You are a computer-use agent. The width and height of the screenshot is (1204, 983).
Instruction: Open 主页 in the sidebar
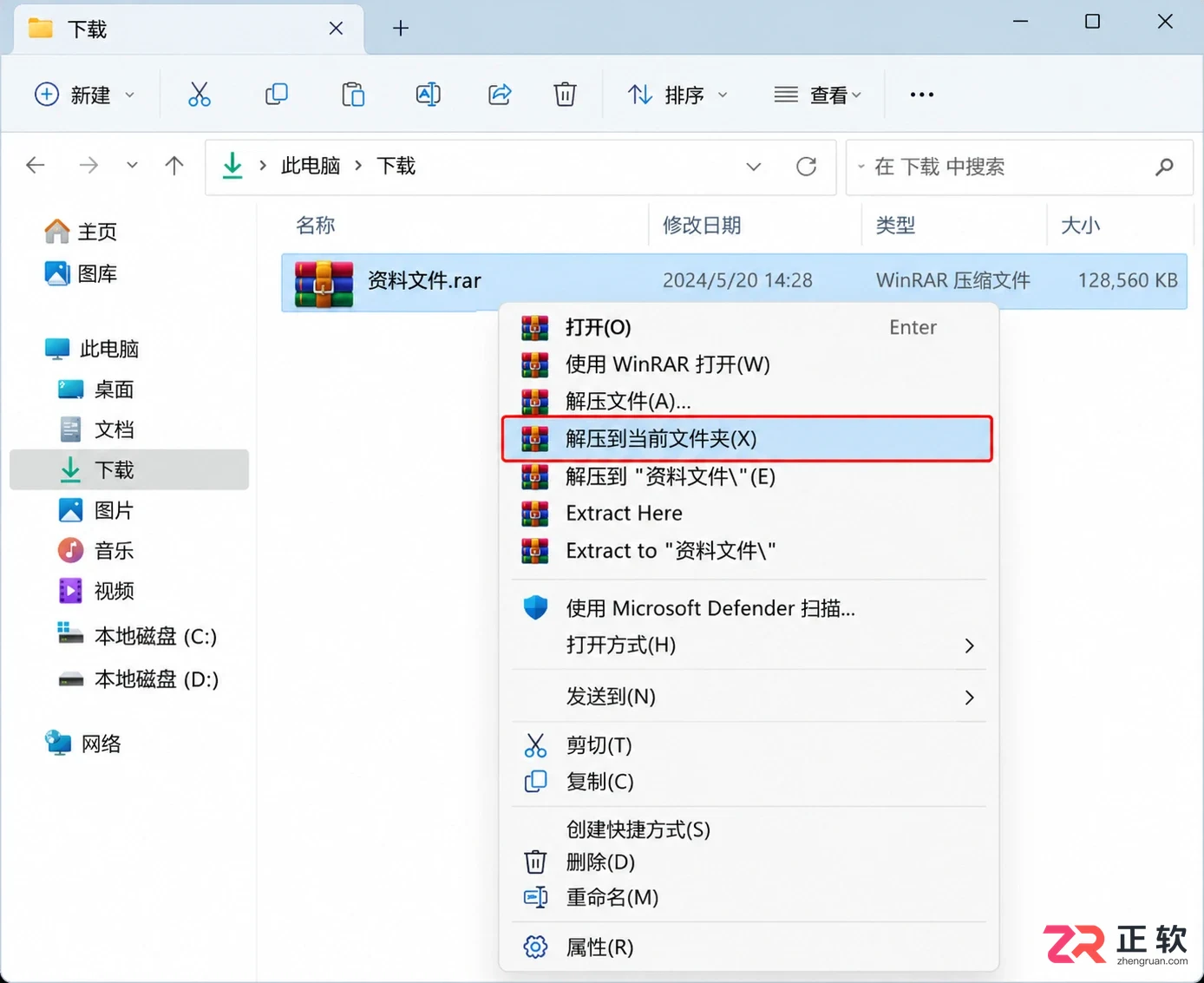click(81, 232)
